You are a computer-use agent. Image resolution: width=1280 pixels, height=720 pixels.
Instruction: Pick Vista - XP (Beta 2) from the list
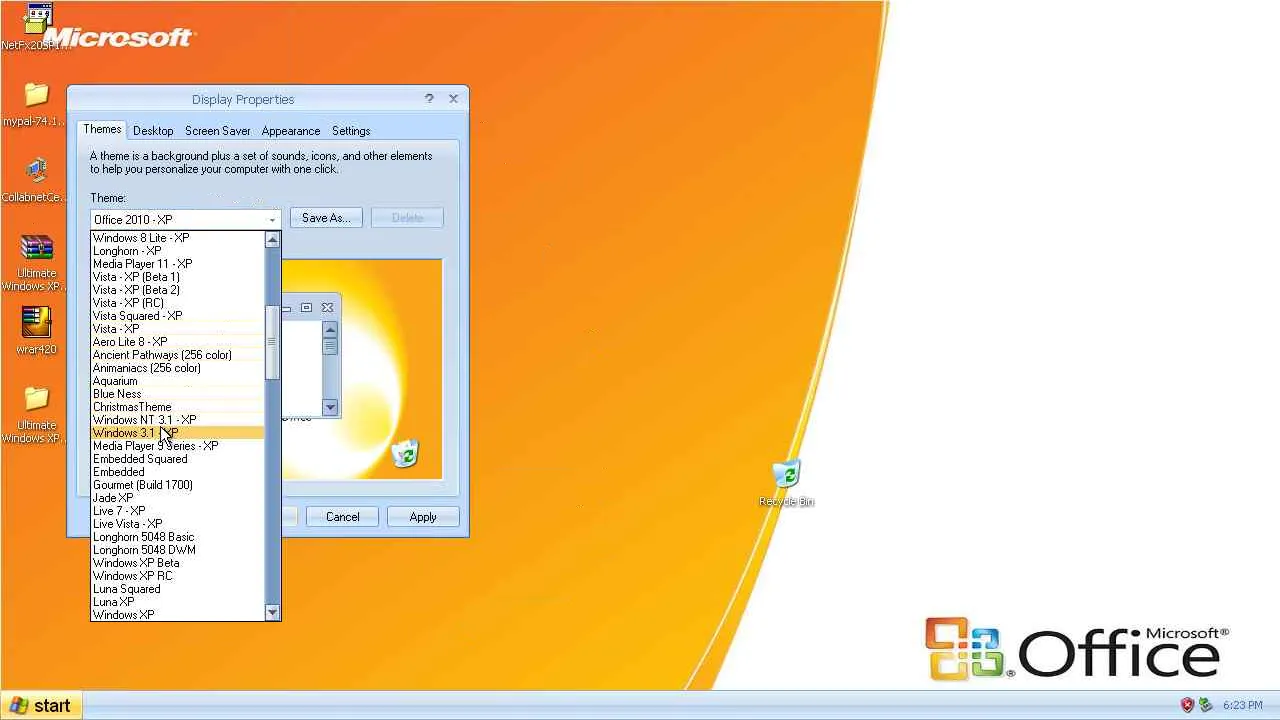[x=178, y=290]
